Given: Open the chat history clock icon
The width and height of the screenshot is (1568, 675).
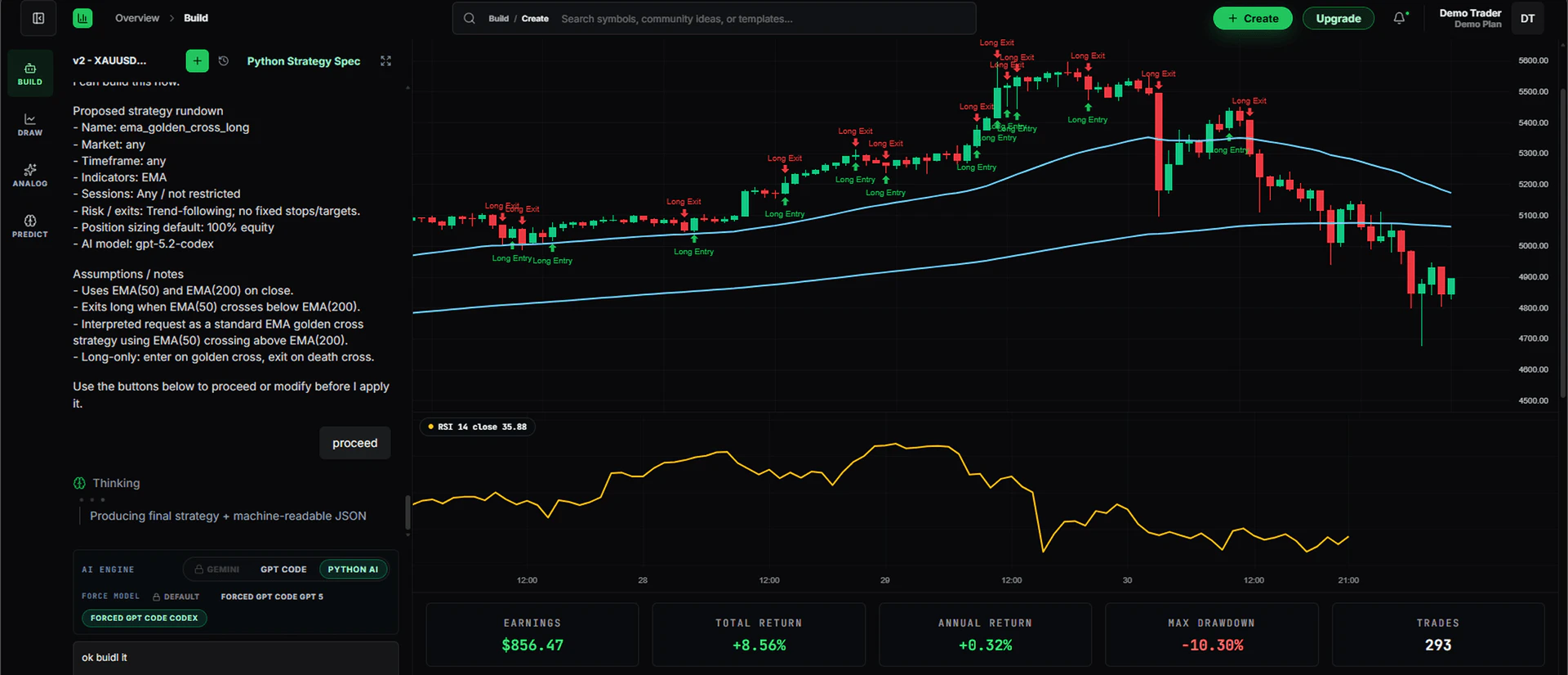Looking at the screenshot, I should click(224, 61).
